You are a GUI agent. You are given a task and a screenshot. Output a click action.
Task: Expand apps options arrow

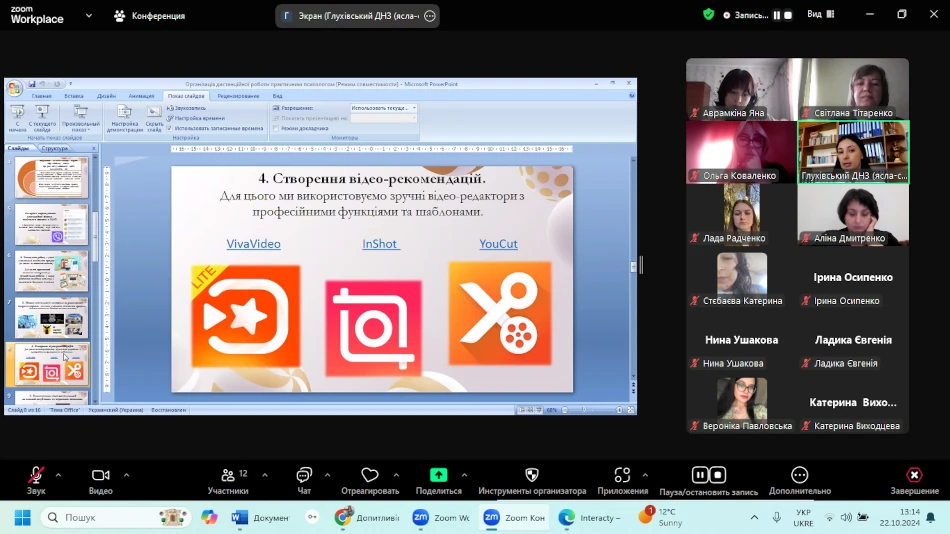[x=645, y=475]
